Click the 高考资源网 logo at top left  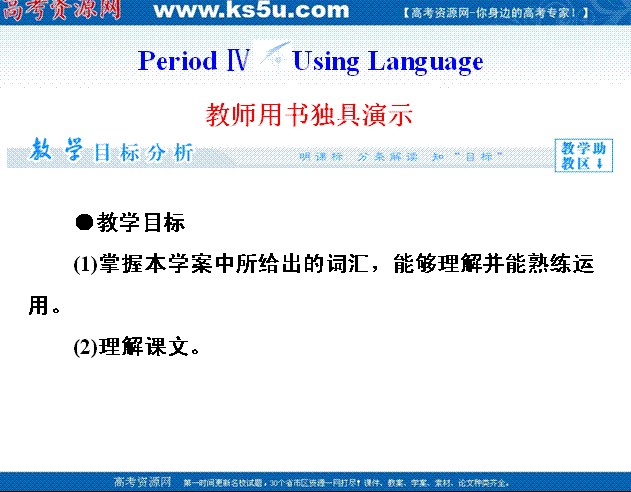point(61,11)
